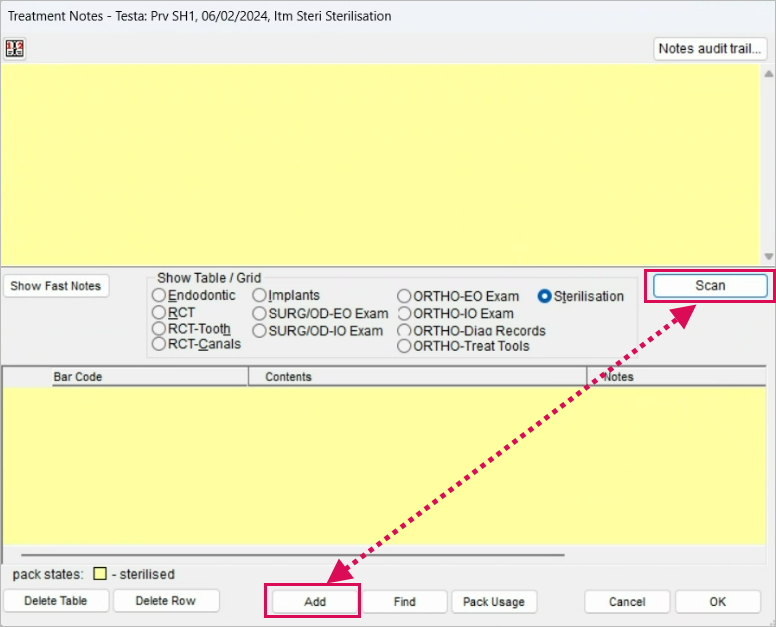Click the Add button

(x=315, y=602)
